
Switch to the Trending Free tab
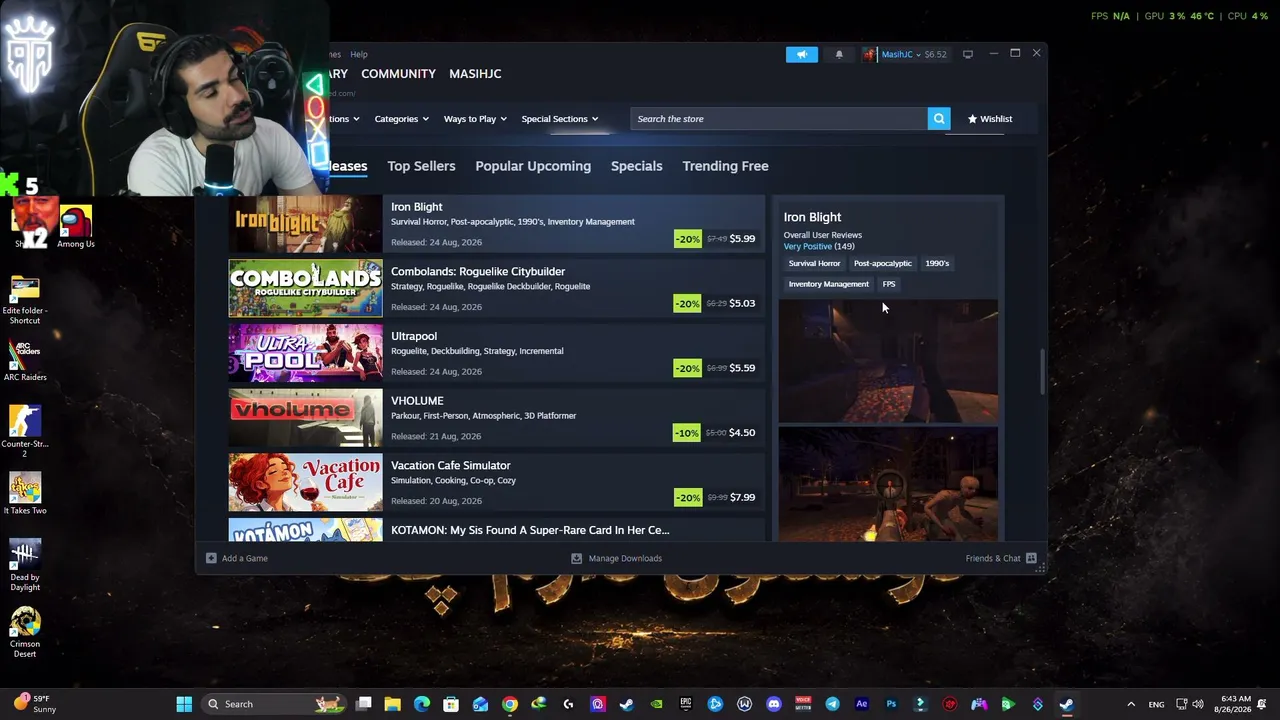tap(725, 166)
